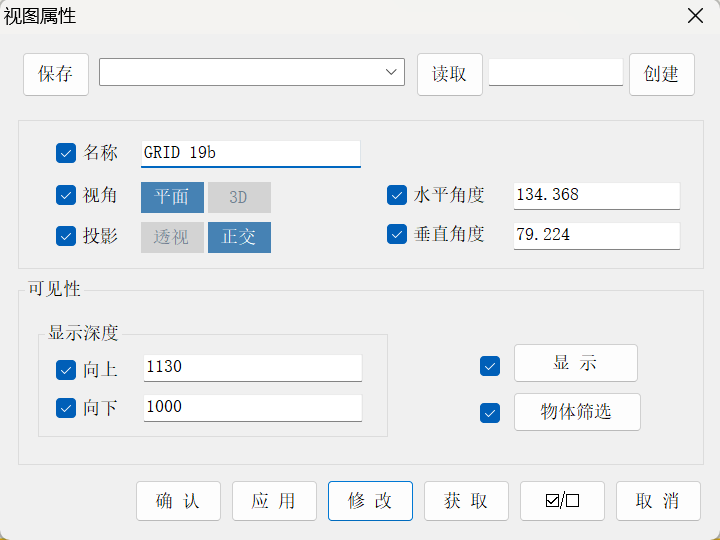720x540 pixels.
Task: Click the 保存 button
Action: coord(56,74)
